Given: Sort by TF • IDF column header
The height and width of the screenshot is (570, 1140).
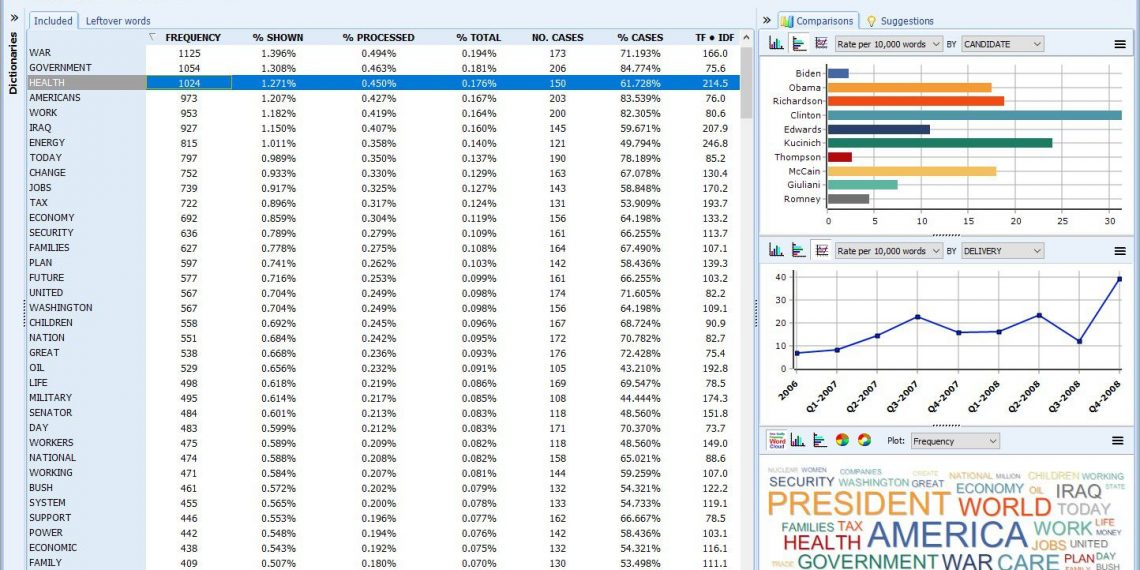Looking at the screenshot, I should tap(714, 37).
